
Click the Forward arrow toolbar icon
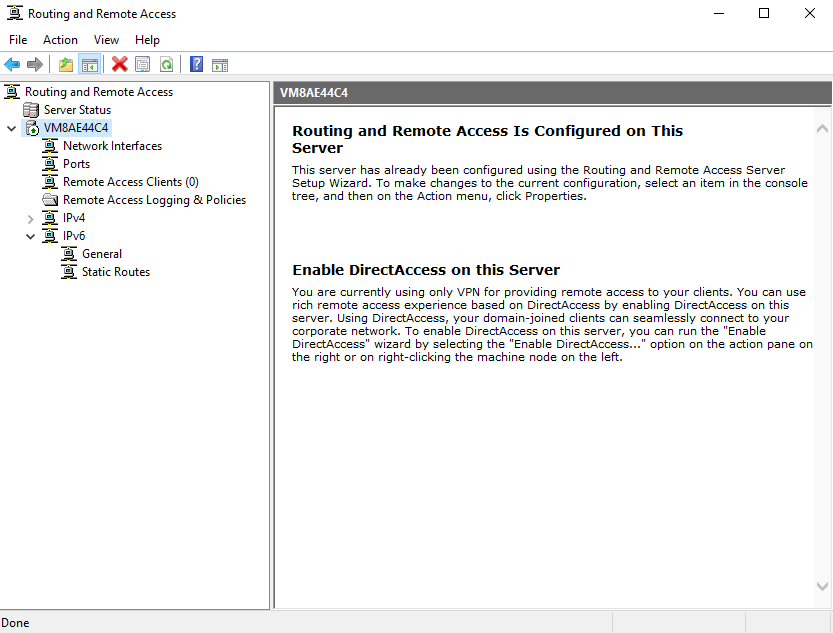click(x=35, y=65)
